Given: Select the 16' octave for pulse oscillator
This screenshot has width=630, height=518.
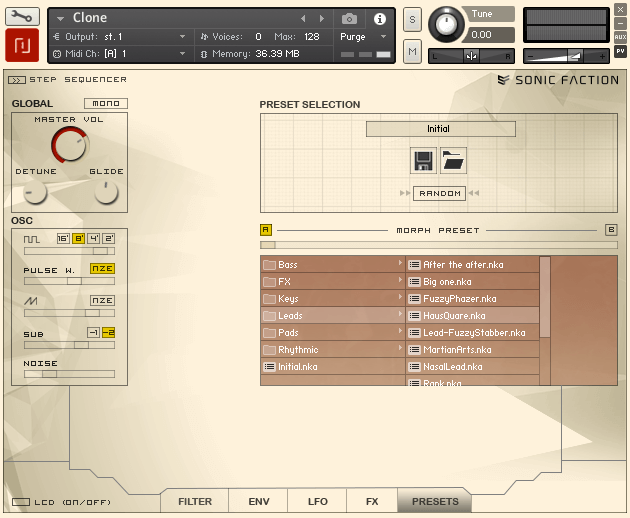Looking at the screenshot, I should tap(63, 239).
